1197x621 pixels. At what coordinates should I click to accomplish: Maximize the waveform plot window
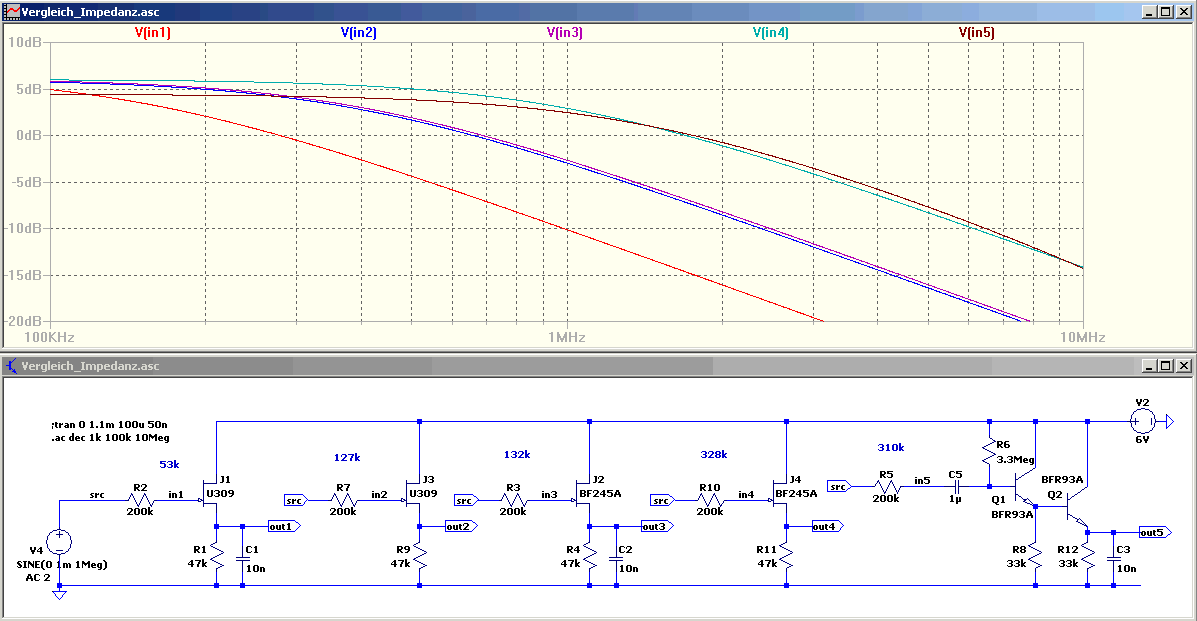(1165, 11)
